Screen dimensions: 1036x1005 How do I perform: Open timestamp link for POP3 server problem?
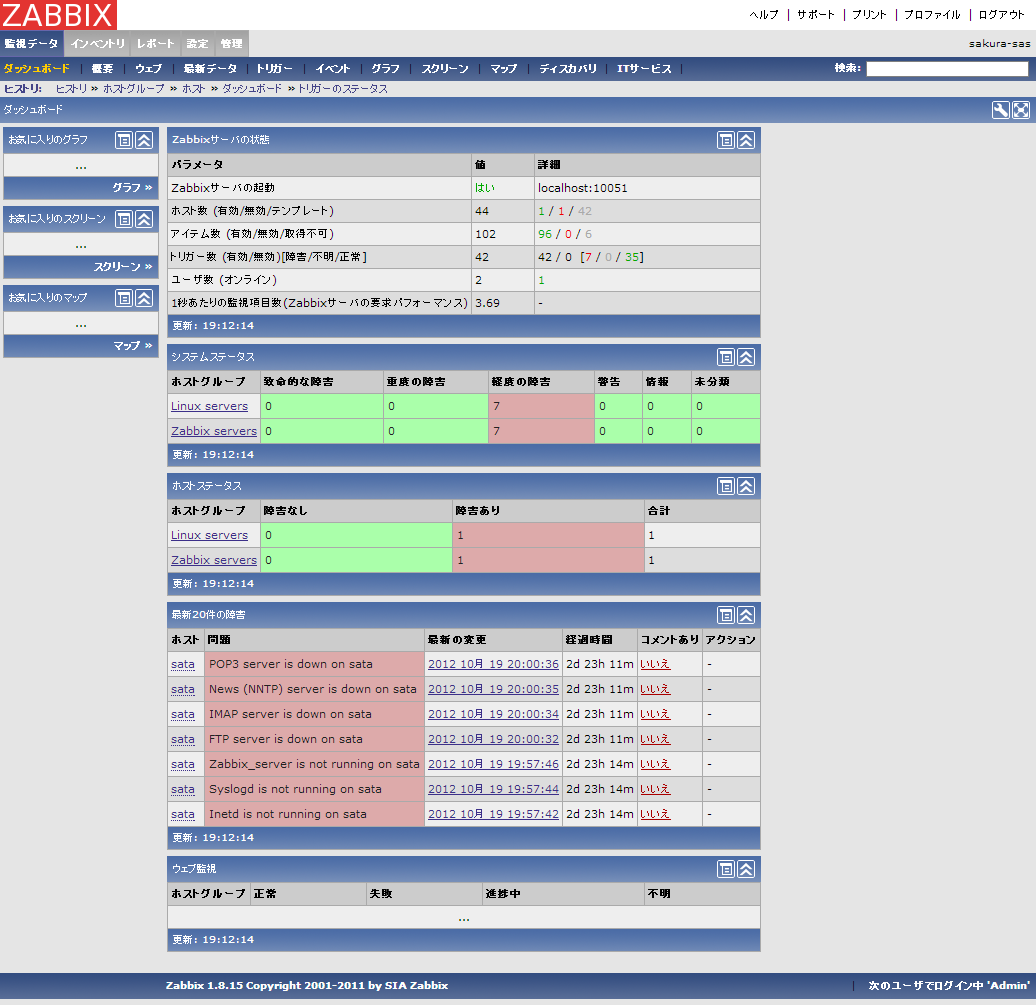[x=493, y=664]
